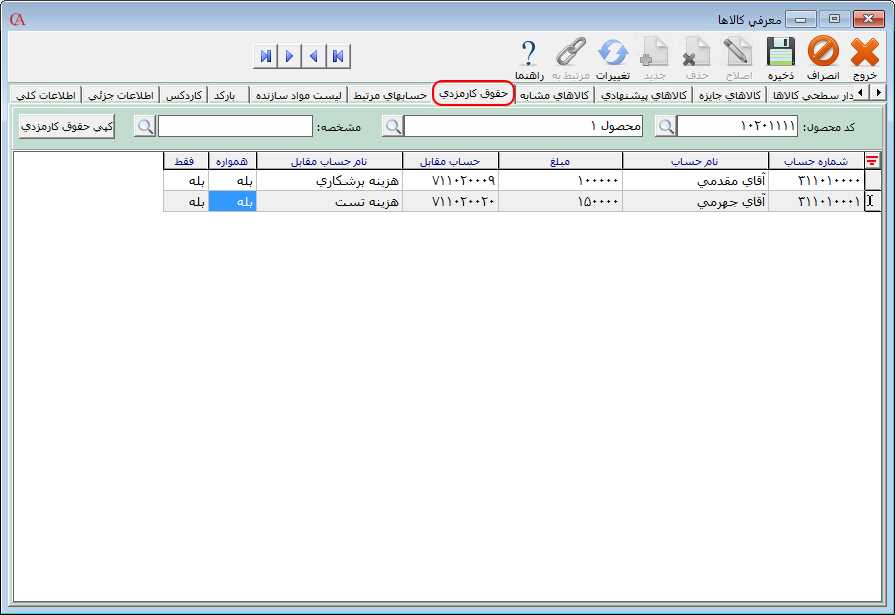The width and height of the screenshot is (895, 615).
Task: Select the آقای مقدمی row's account name cell
Action: pyautogui.click(x=695, y=181)
